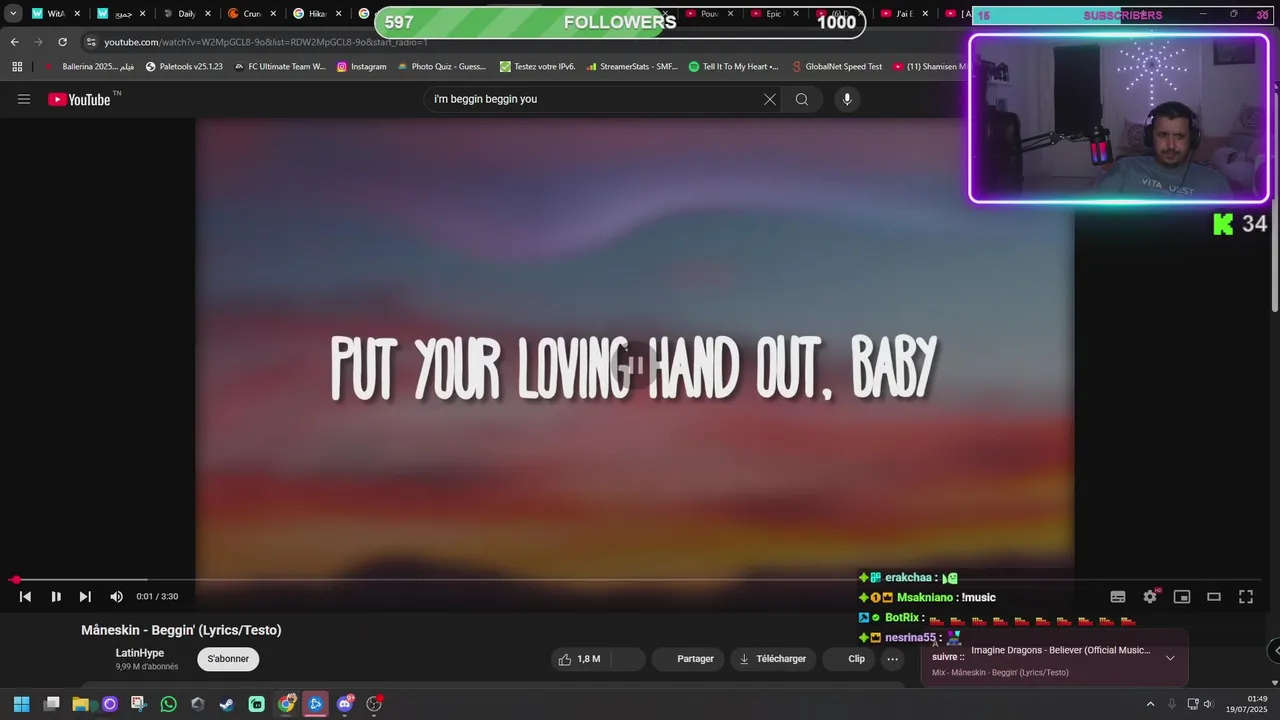Start voice search with the microphone
The width and height of the screenshot is (1280, 720).
[x=847, y=99]
